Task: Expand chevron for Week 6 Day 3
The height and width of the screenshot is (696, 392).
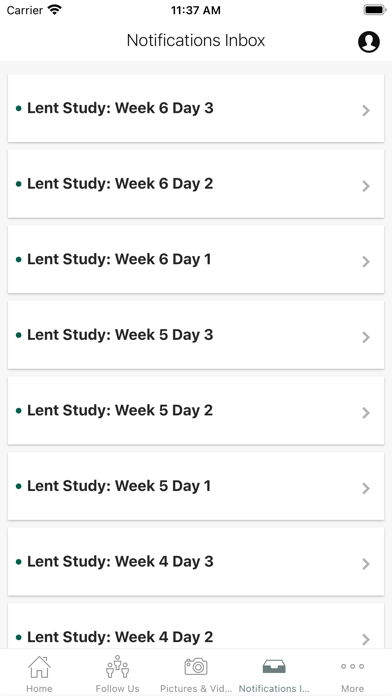Action: pos(366,111)
